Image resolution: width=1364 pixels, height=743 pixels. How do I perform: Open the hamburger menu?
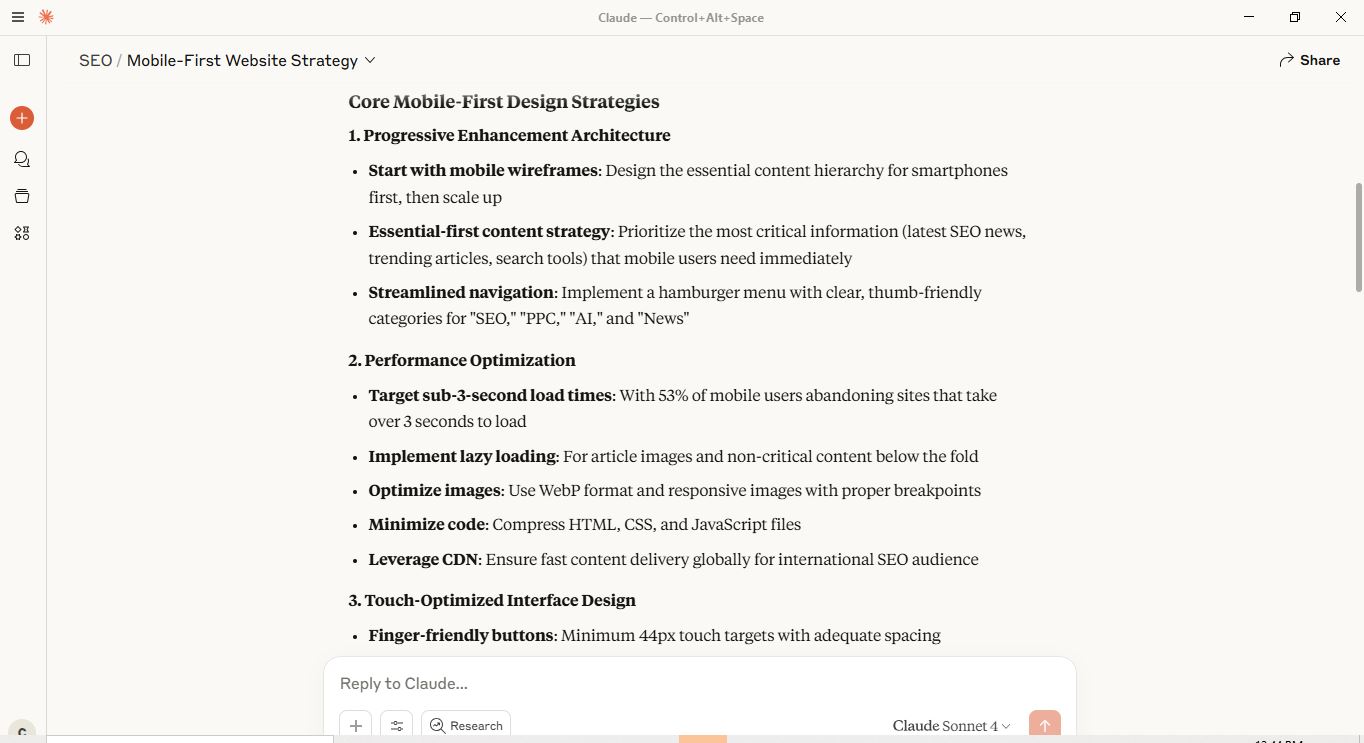click(x=17, y=17)
